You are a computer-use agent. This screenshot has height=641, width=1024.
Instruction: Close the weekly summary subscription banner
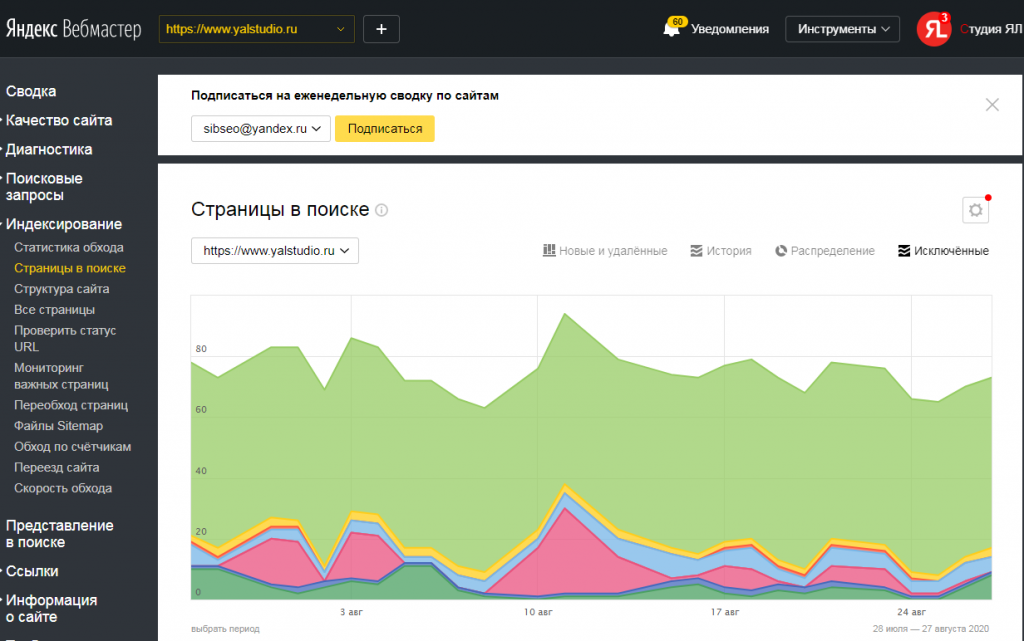pos(992,104)
